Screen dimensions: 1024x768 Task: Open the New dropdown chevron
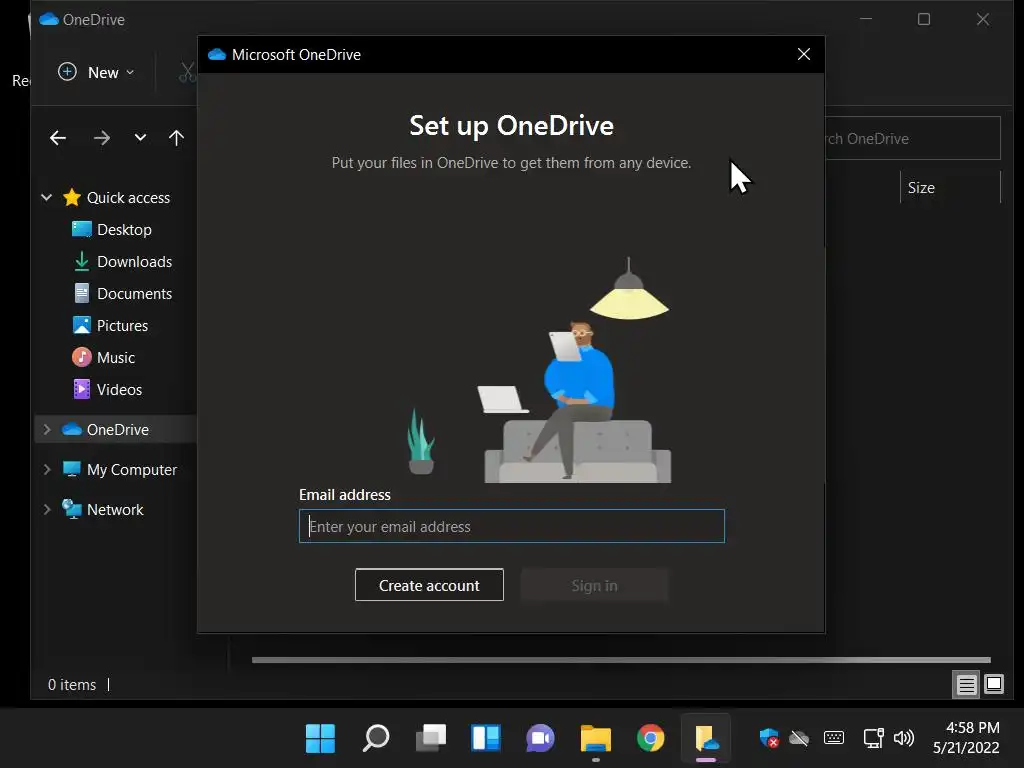(130, 72)
